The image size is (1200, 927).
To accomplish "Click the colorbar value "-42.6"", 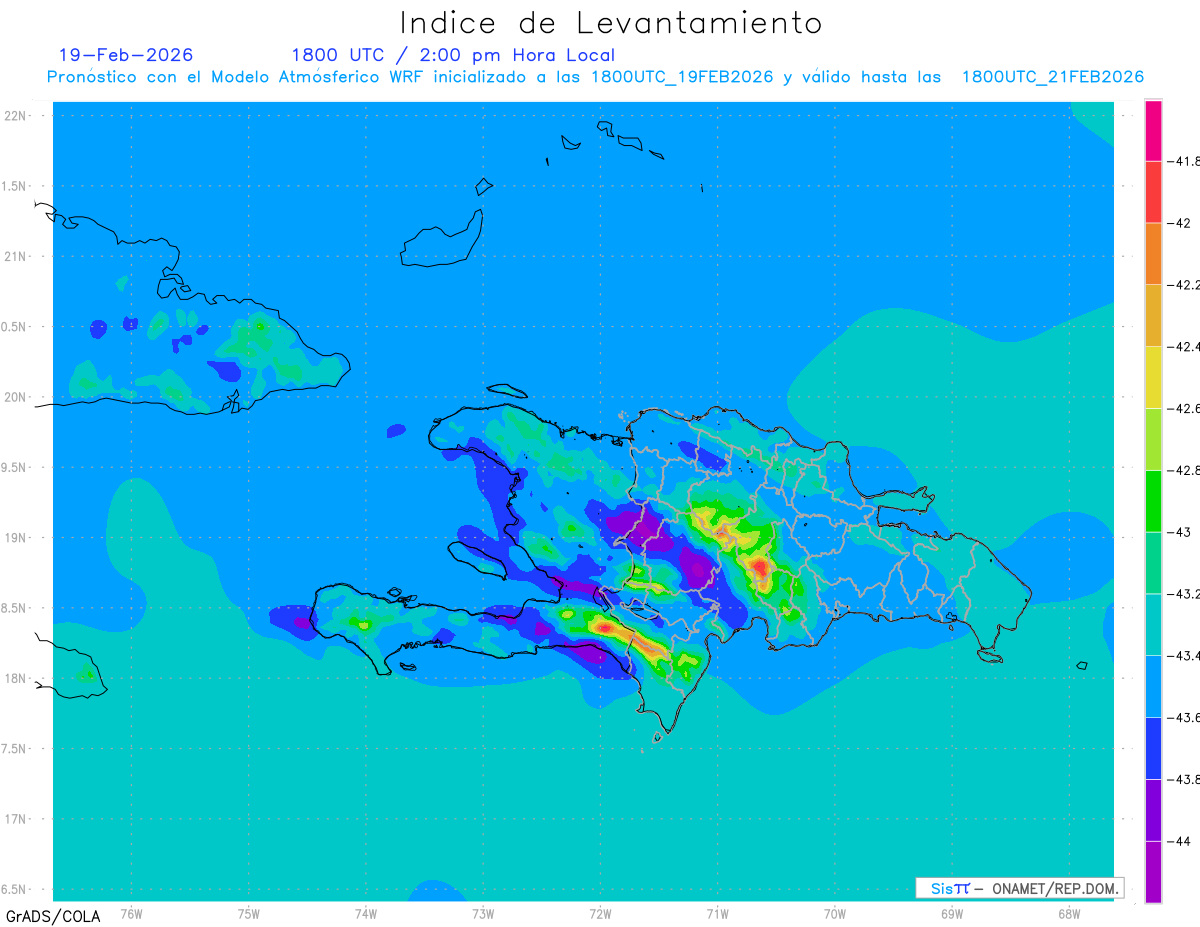I will (x=1184, y=408).
